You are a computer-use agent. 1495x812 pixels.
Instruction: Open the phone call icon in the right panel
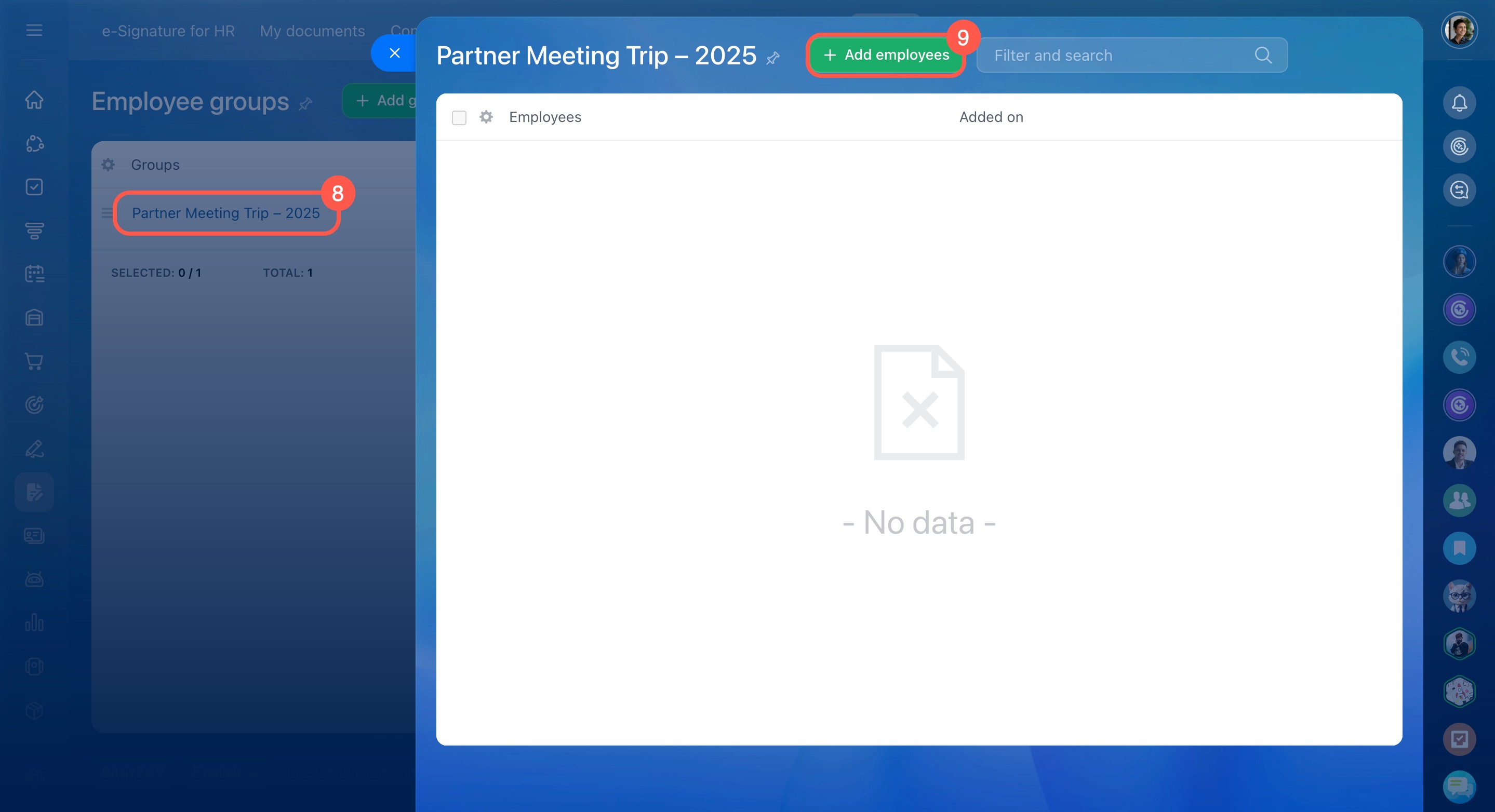tap(1459, 357)
